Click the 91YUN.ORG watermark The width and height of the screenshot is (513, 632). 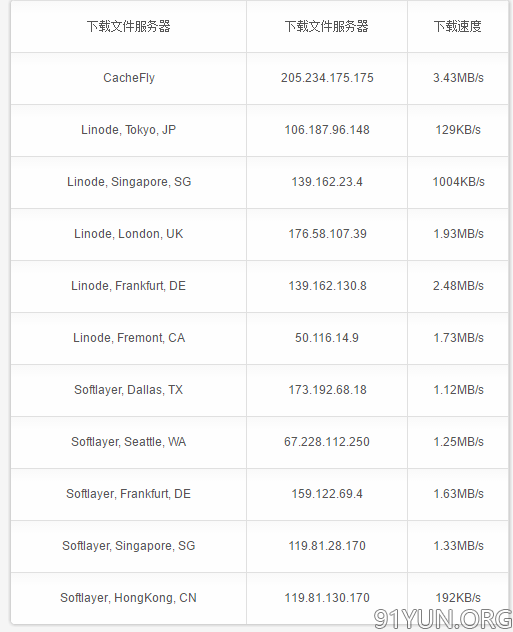(x=442, y=619)
